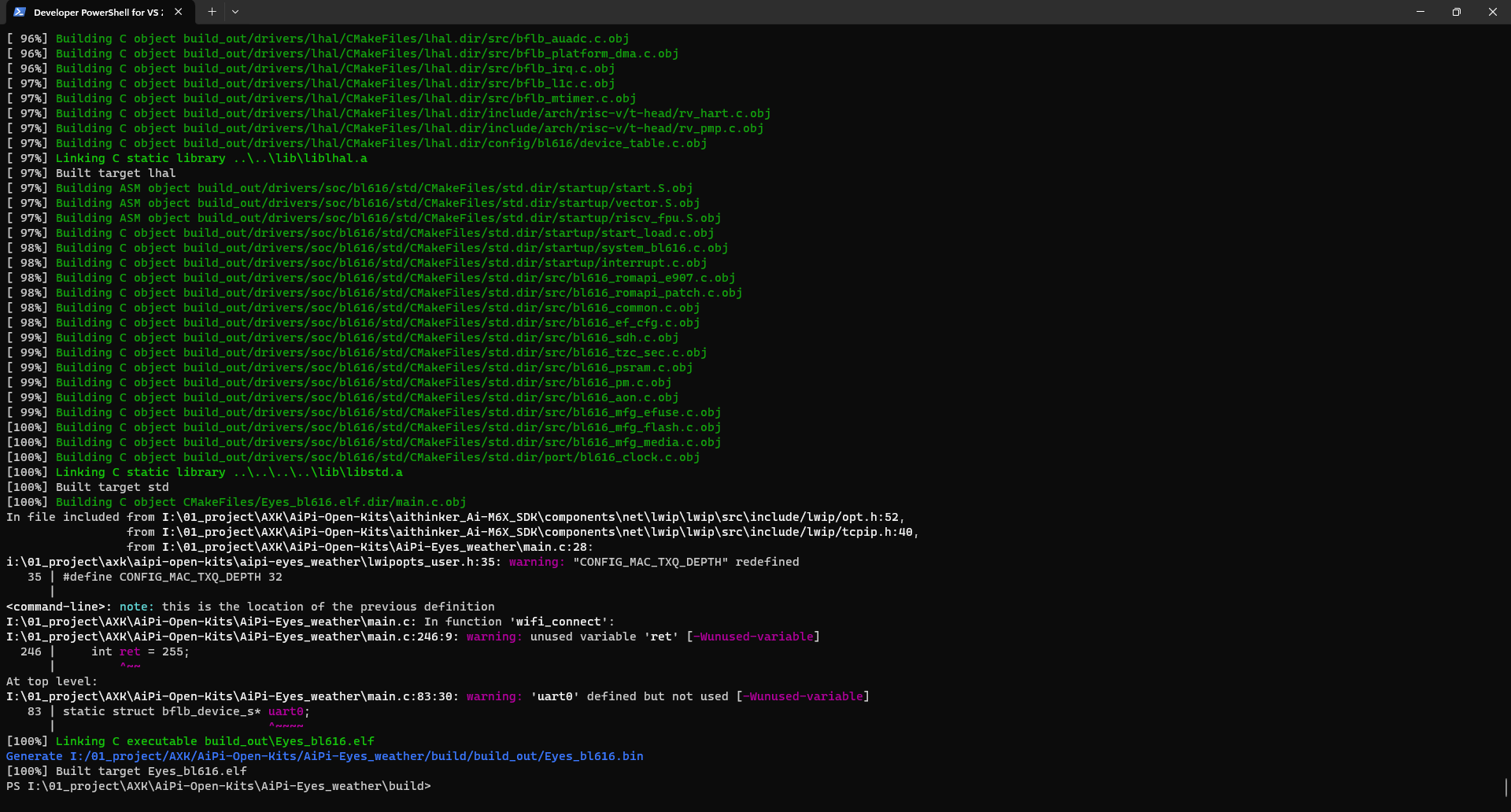The height and width of the screenshot is (812, 1511).
Task: Click the bl616_romapi_patch.c.obj line
Action: pos(375,293)
